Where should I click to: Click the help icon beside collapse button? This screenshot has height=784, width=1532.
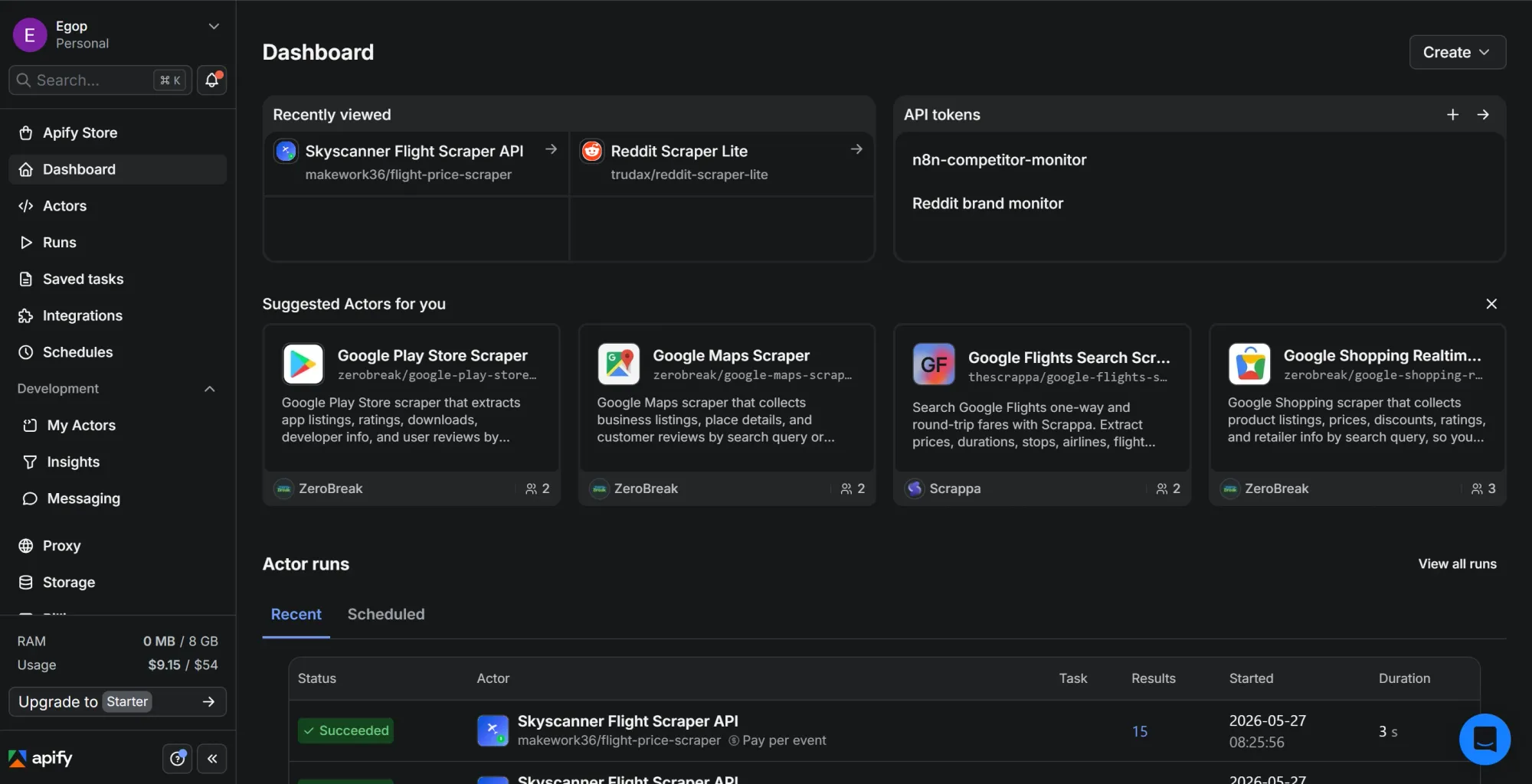[178, 759]
